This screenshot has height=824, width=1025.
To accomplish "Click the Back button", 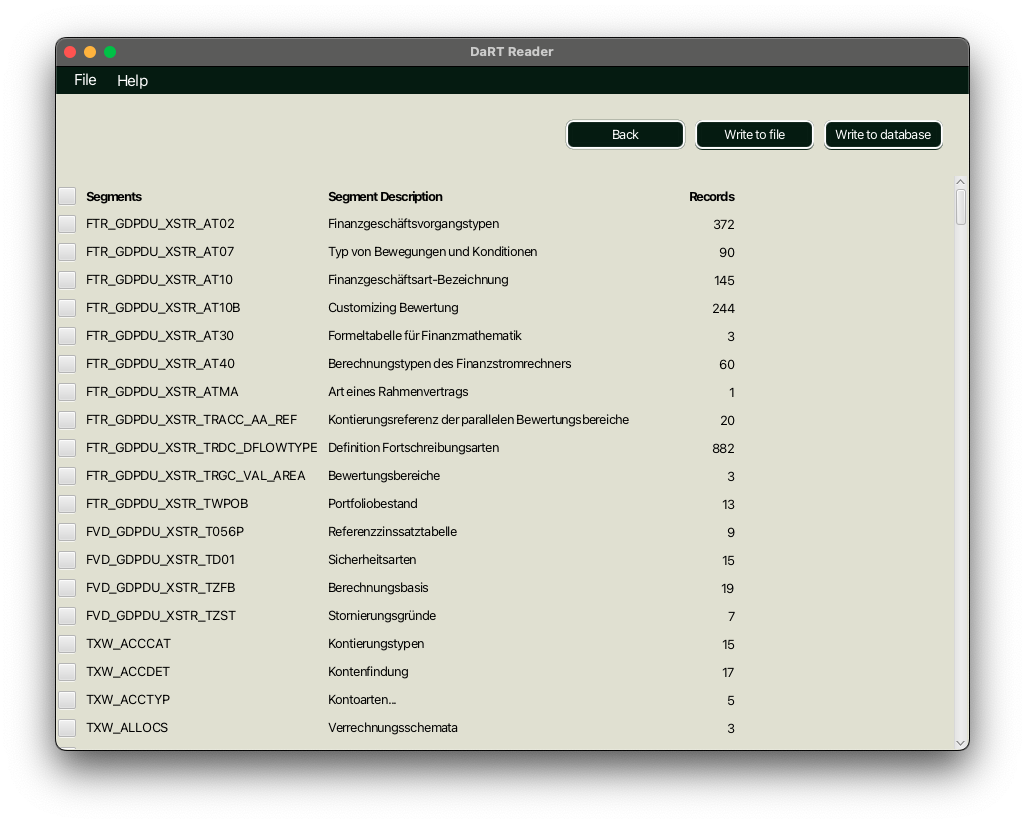I will point(625,135).
